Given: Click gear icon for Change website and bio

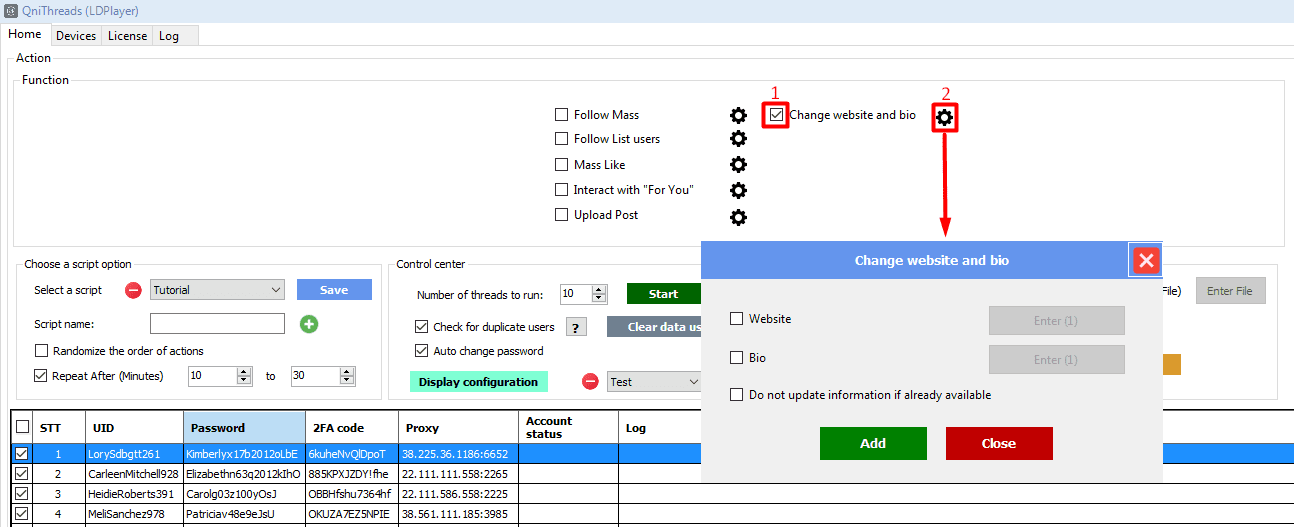Looking at the screenshot, I should point(945,118).
